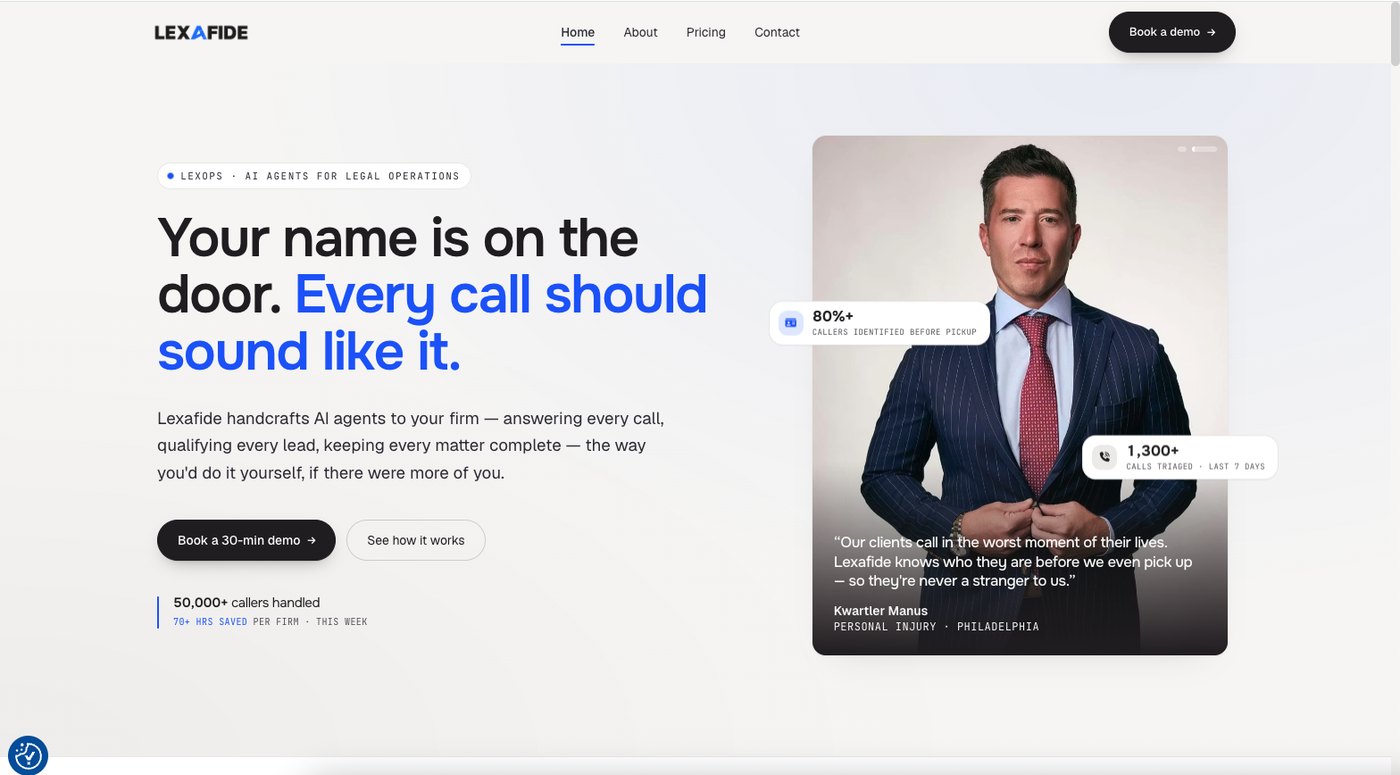Viewport: 1400px width, 775px height.
Task: Click the phone icon beside 1,300+
Action: [x=1104, y=457]
